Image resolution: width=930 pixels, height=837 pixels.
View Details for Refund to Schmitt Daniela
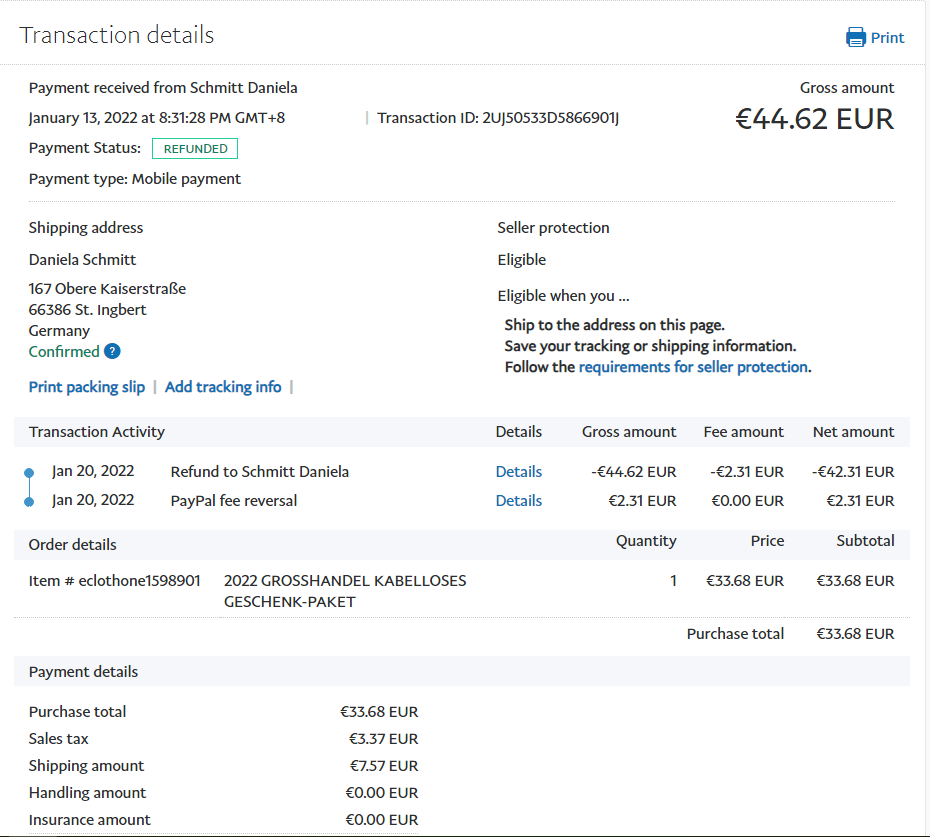[519, 472]
